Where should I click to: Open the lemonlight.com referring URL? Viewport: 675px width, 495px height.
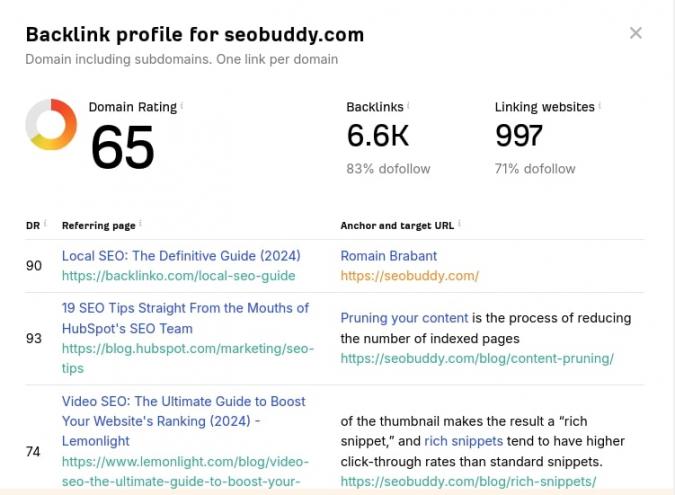coord(185,462)
